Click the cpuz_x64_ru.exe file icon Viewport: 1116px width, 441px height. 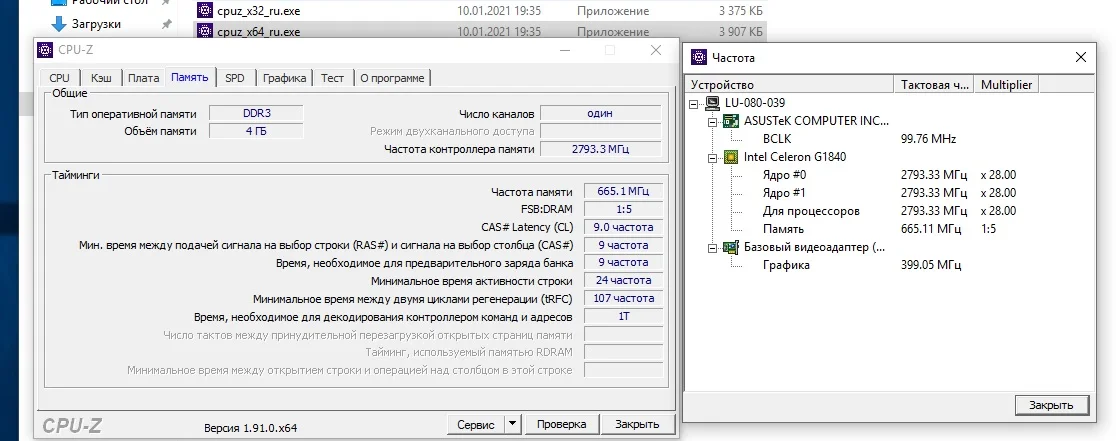tap(205, 31)
